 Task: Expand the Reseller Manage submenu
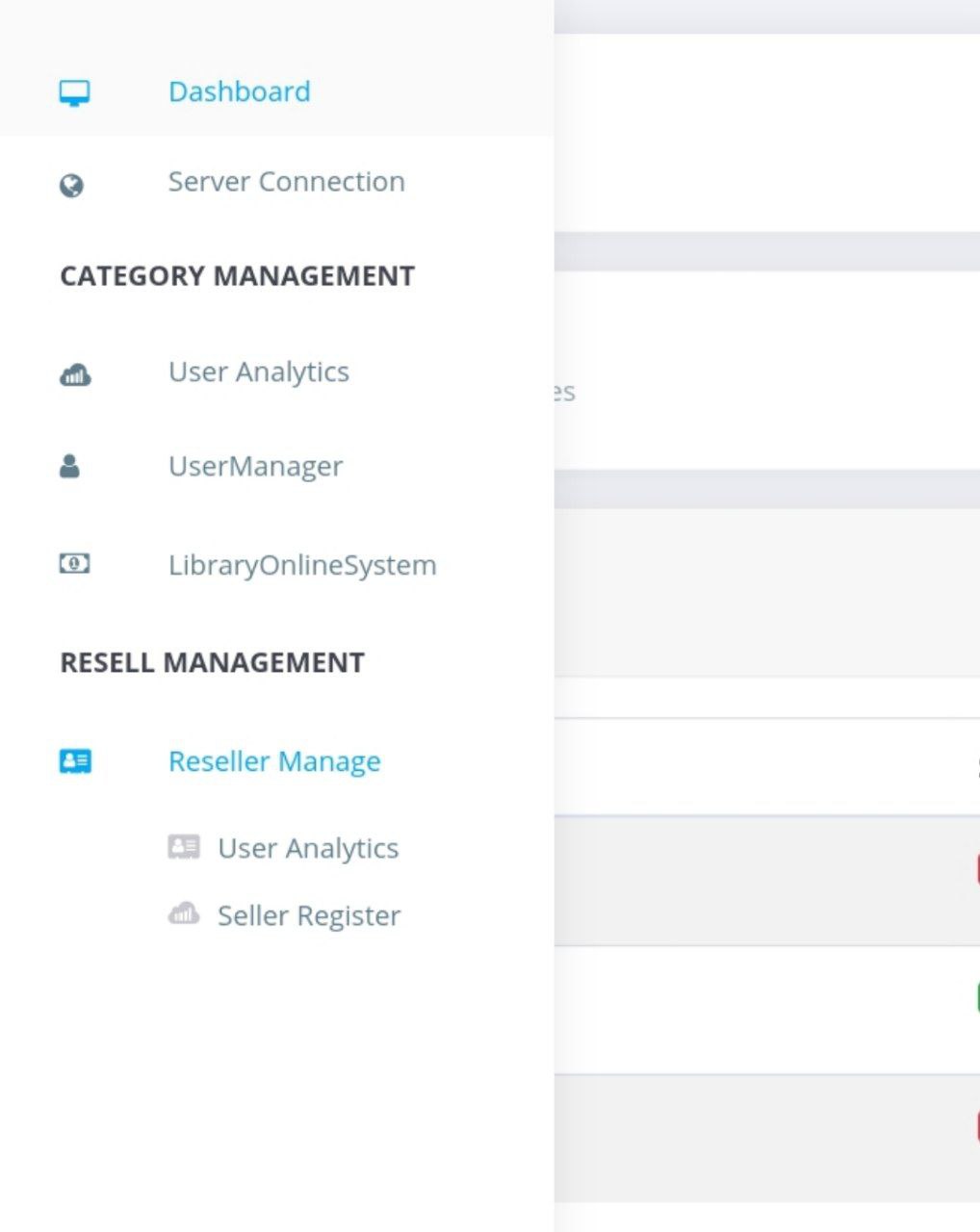point(273,761)
